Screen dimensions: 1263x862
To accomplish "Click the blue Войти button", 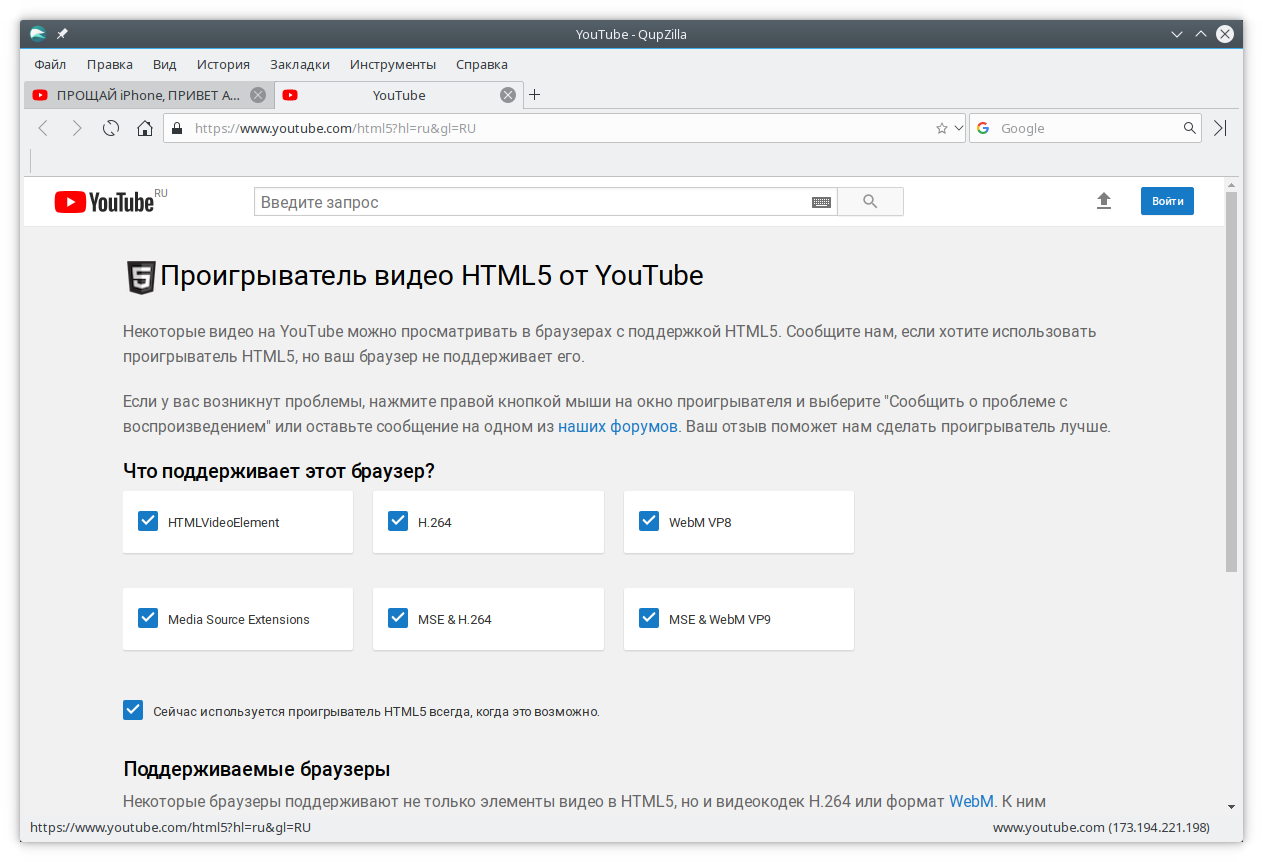I will tap(1167, 201).
